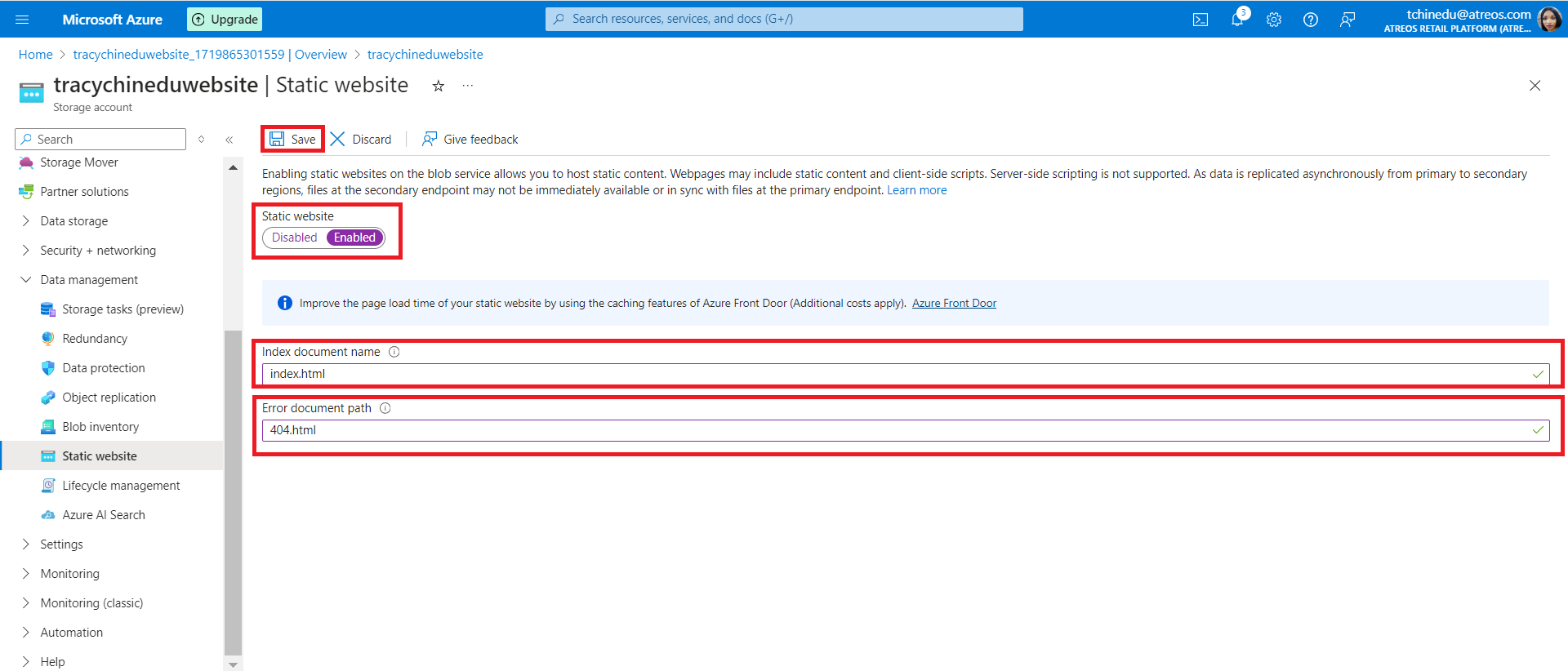
Task: Click the Object replication icon
Action: pyautogui.click(x=48, y=398)
